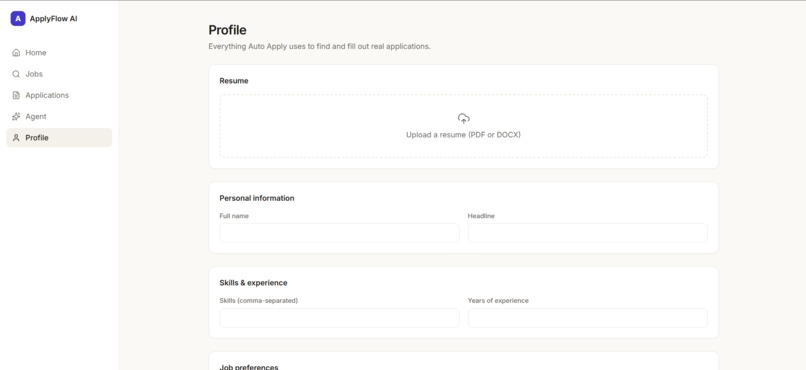The width and height of the screenshot is (806, 370).
Task: Go to the Jobs page
Action: [x=59, y=74]
